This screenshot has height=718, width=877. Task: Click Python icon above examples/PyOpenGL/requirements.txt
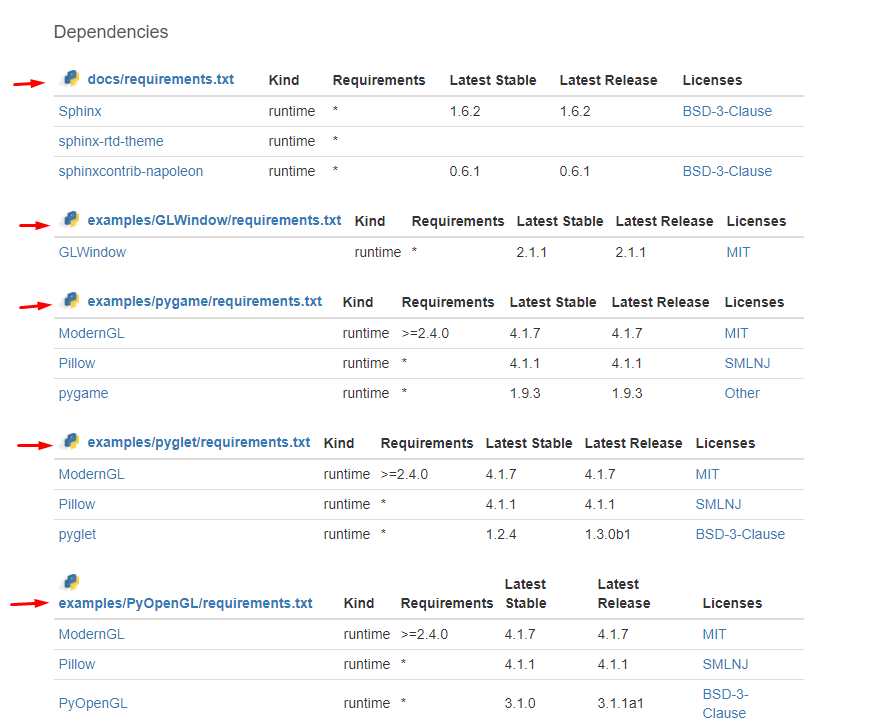70,582
